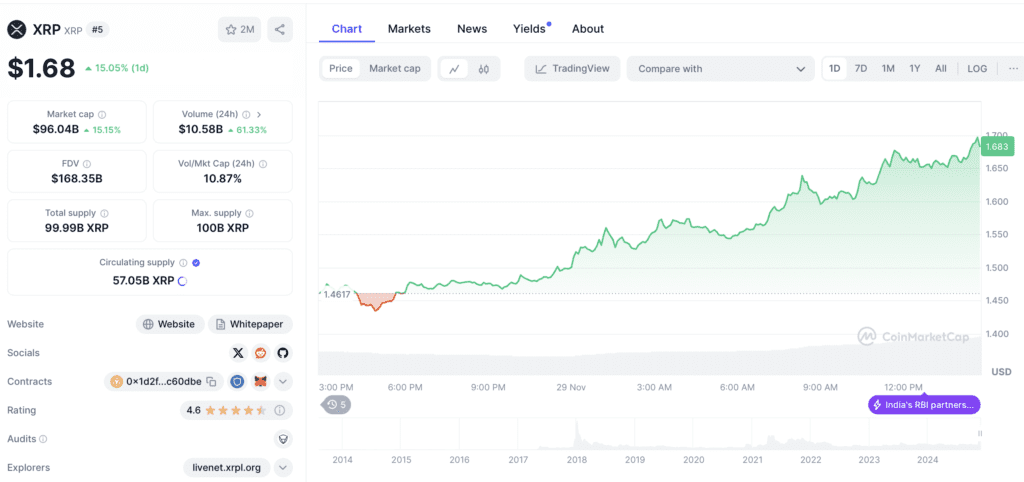Open the Reddit social icon
The height and width of the screenshot is (482, 1024).
(x=261, y=353)
